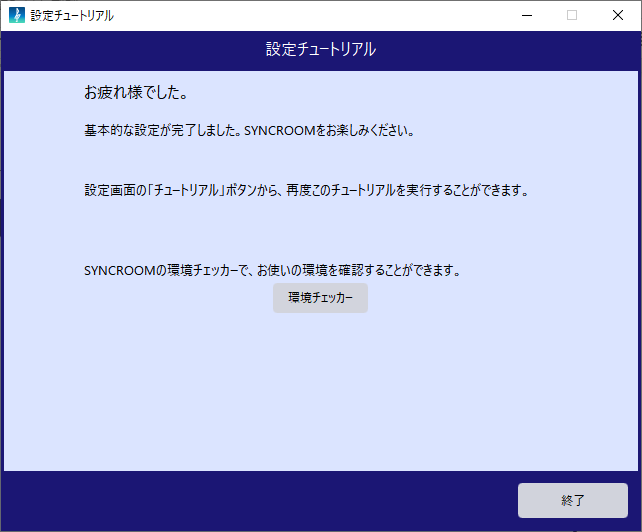Click the window title bar text 設定チュートリアル
The width and height of the screenshot is (642, 532).
(x=72, y=16)
